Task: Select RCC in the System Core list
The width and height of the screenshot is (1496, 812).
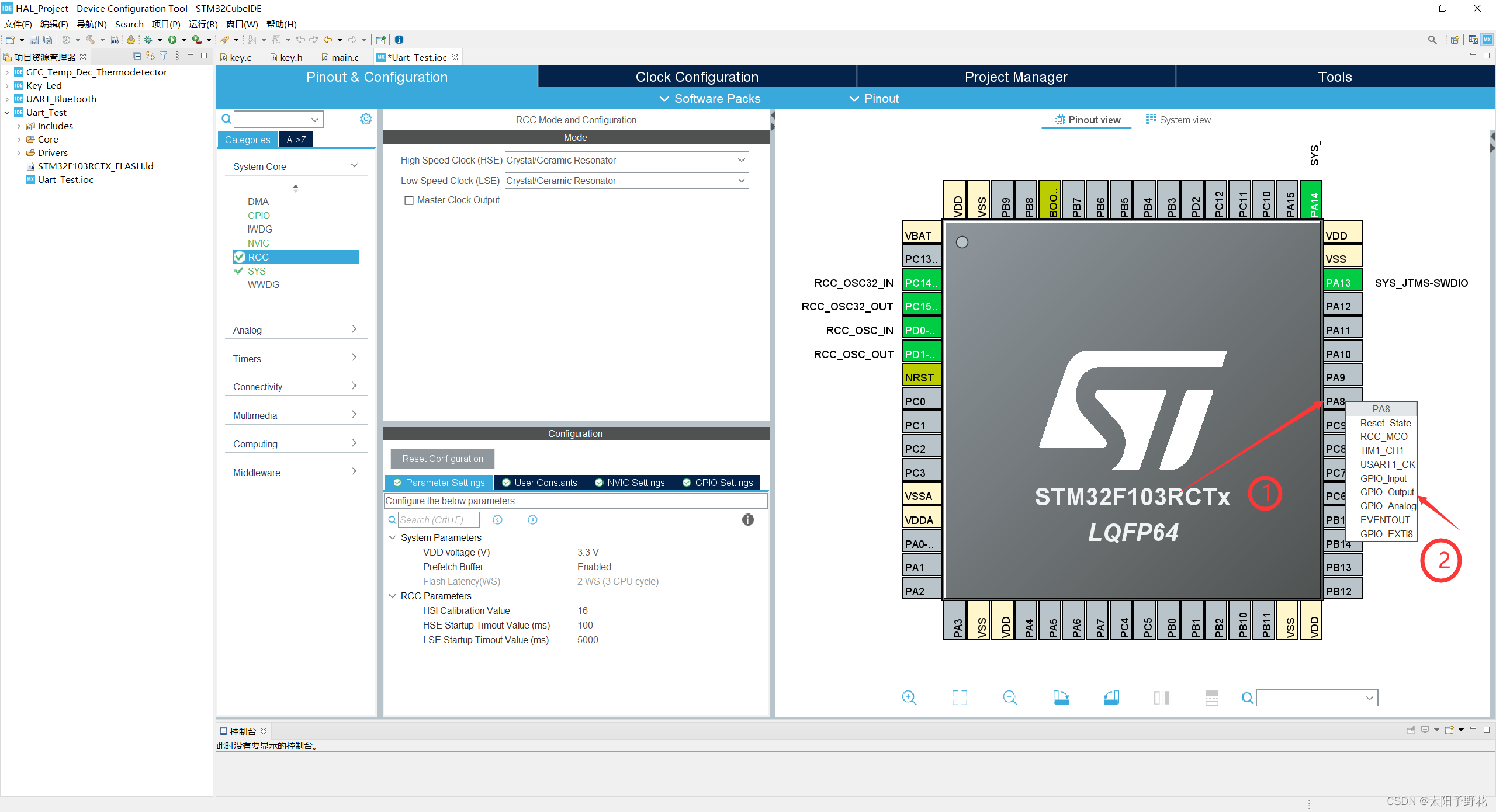Action: (259, 257)
